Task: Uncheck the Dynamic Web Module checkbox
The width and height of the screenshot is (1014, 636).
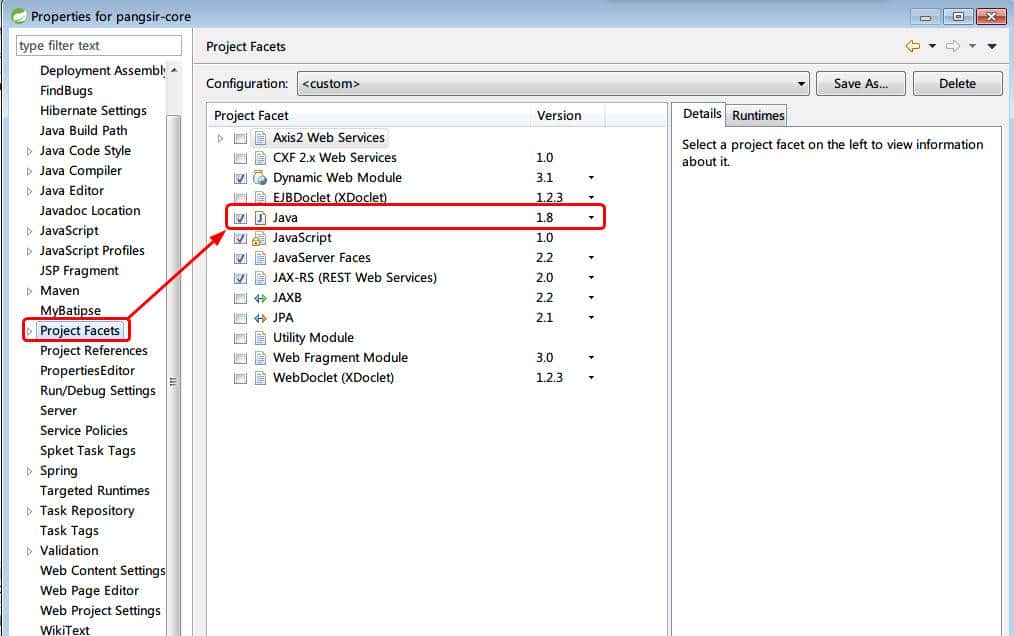Action: tap(241, 179)
